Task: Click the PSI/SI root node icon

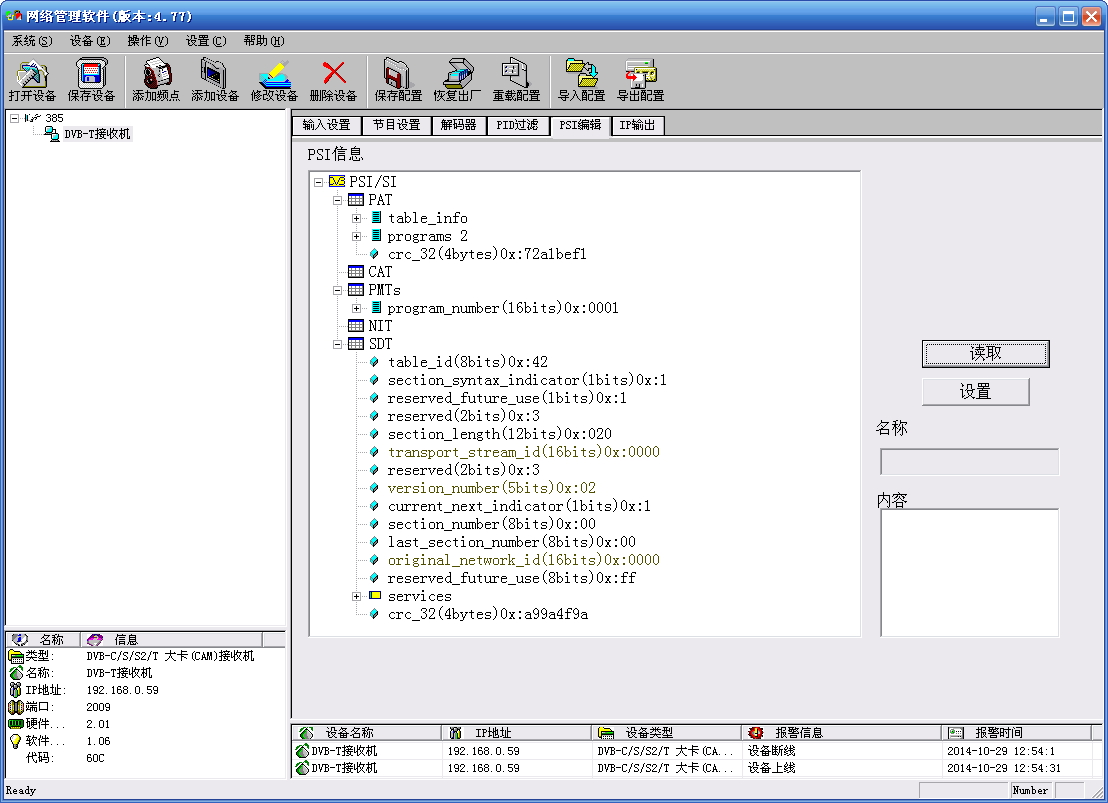Action: (x=337, y=182)
